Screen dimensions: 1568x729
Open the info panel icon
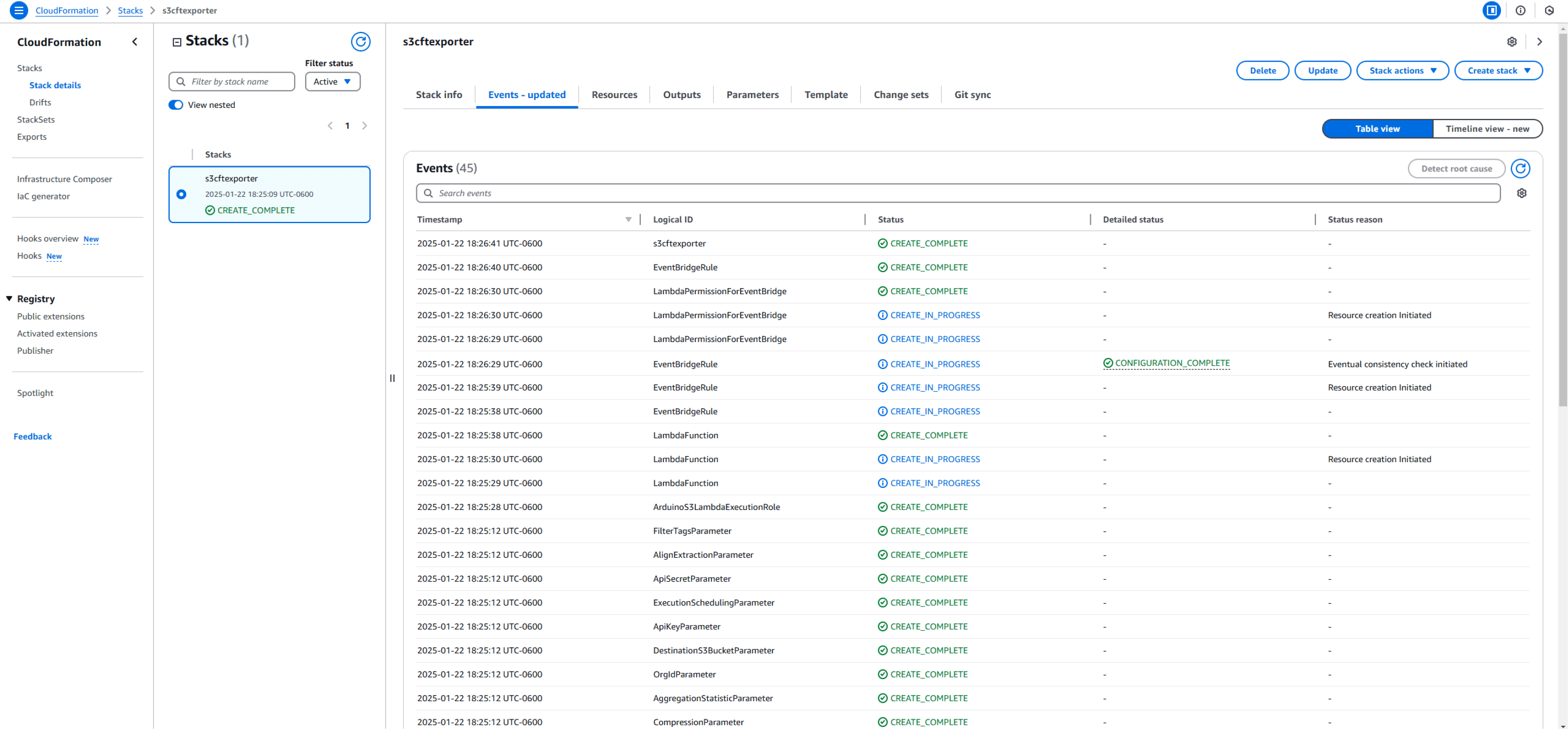[1520, 10]
